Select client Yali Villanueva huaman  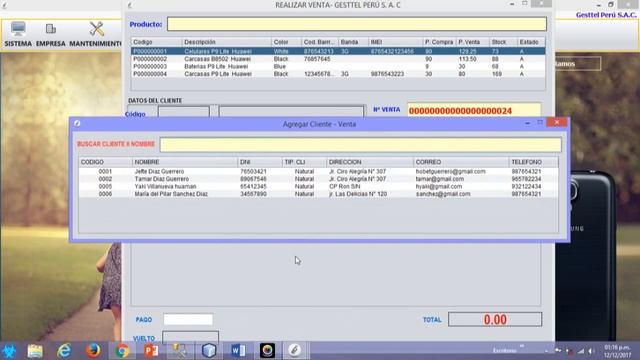[318, 186]
